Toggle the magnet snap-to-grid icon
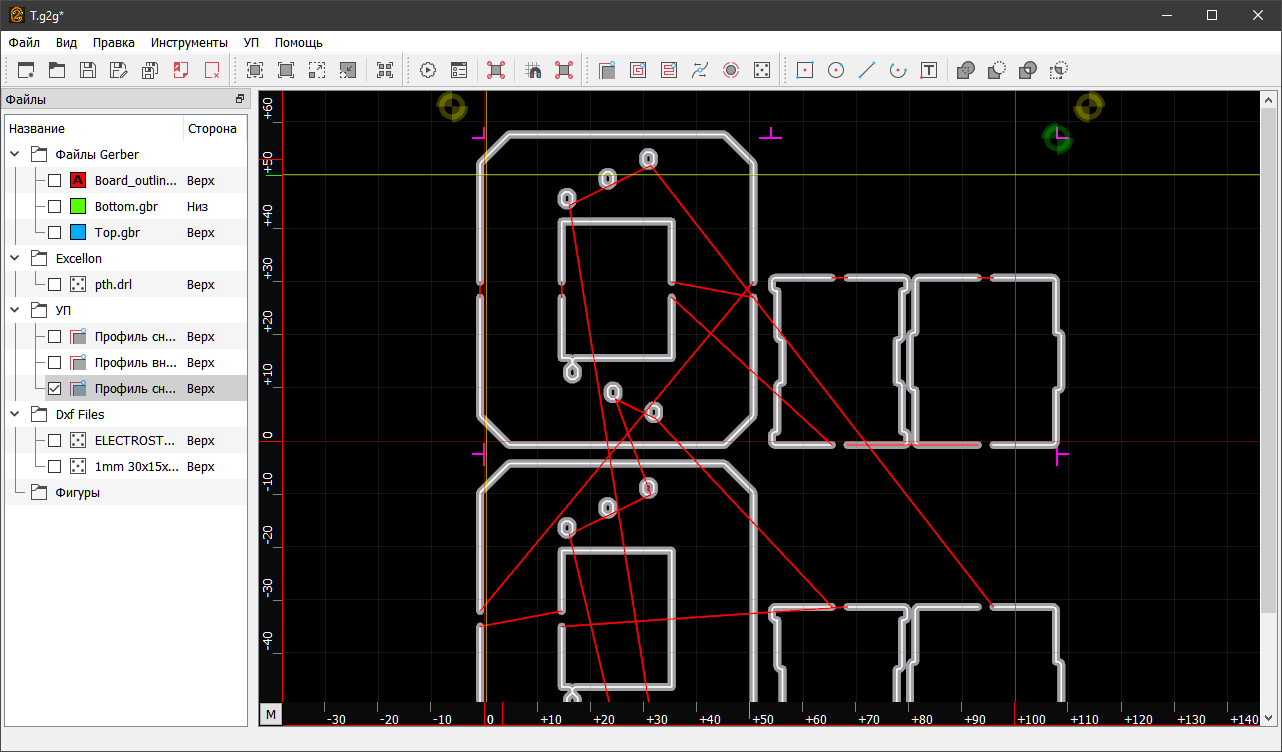1282x752 pixels. pyautogui.click(x=533, y=70)
